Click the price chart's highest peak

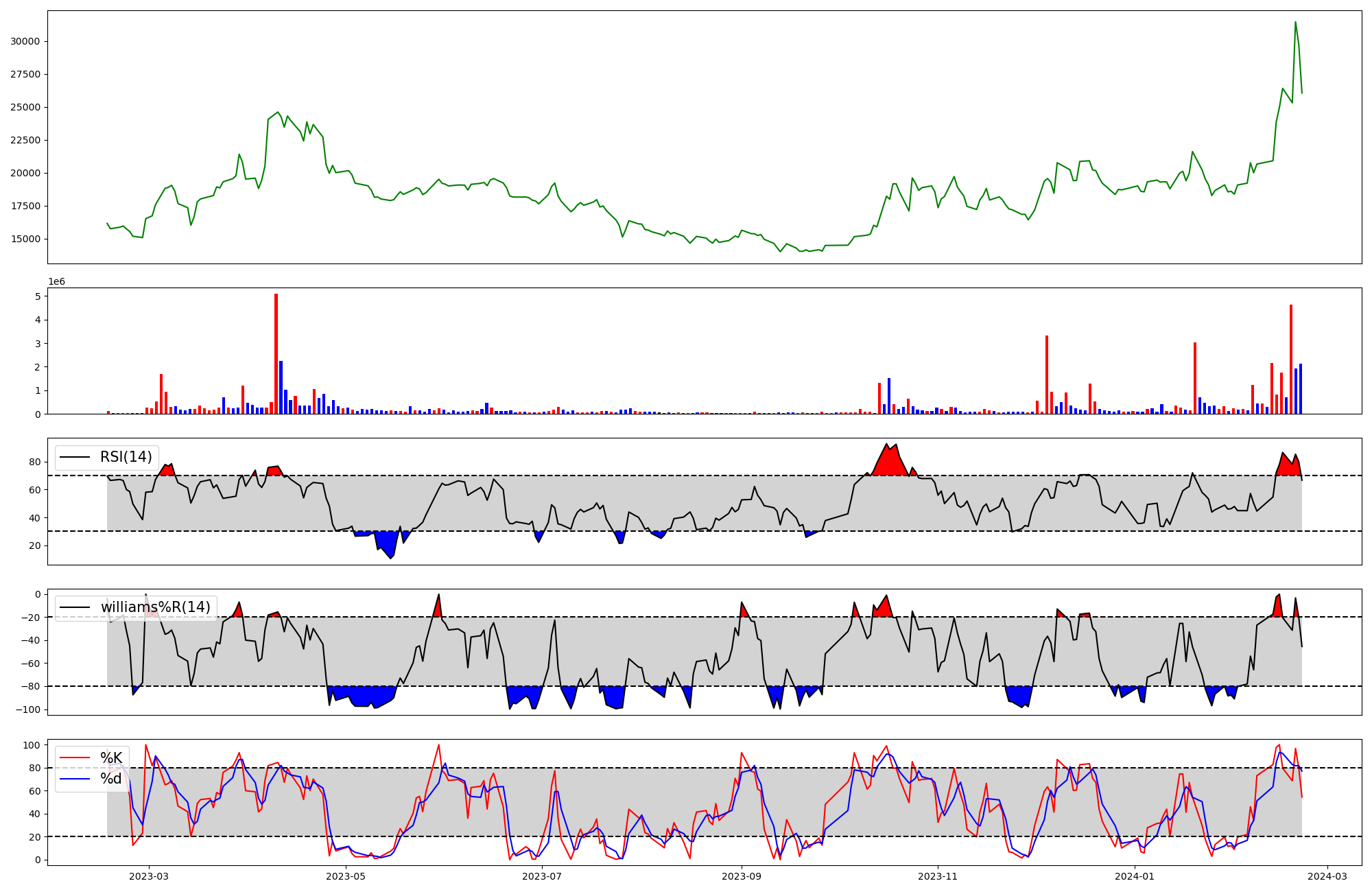tap(1295, 23)
